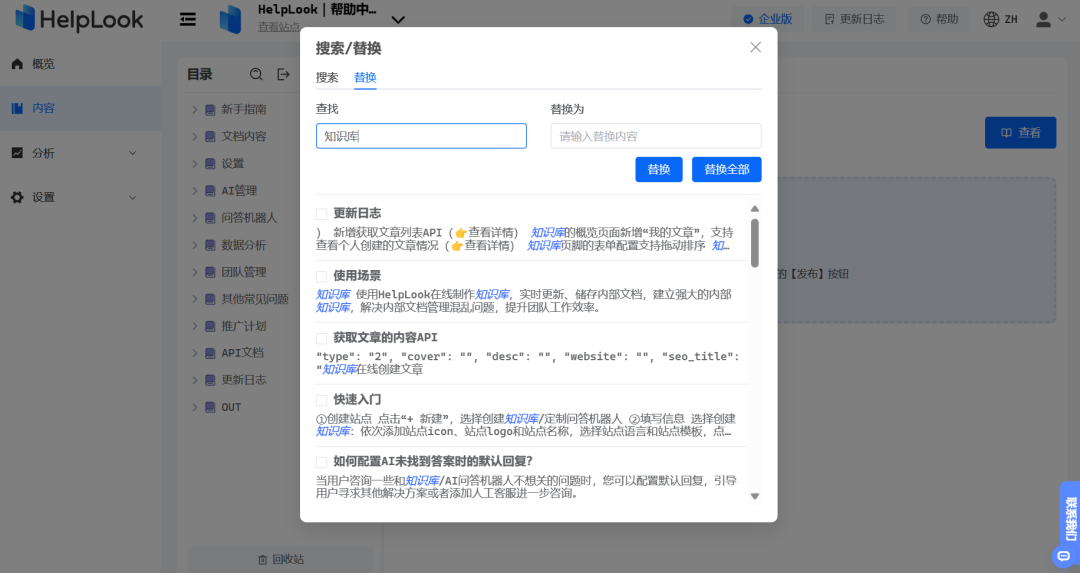Click the 新手指南 folder icon

coord(210,110)
